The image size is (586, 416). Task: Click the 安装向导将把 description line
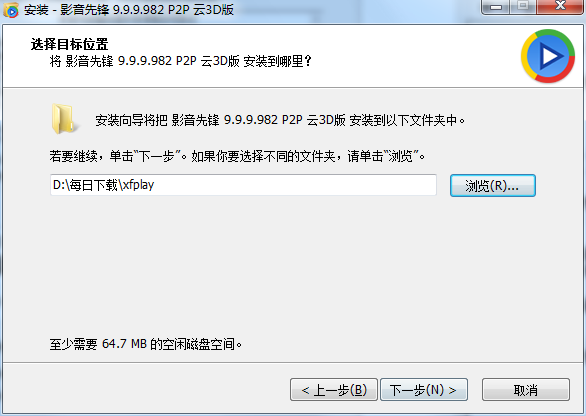coord(280,120)
